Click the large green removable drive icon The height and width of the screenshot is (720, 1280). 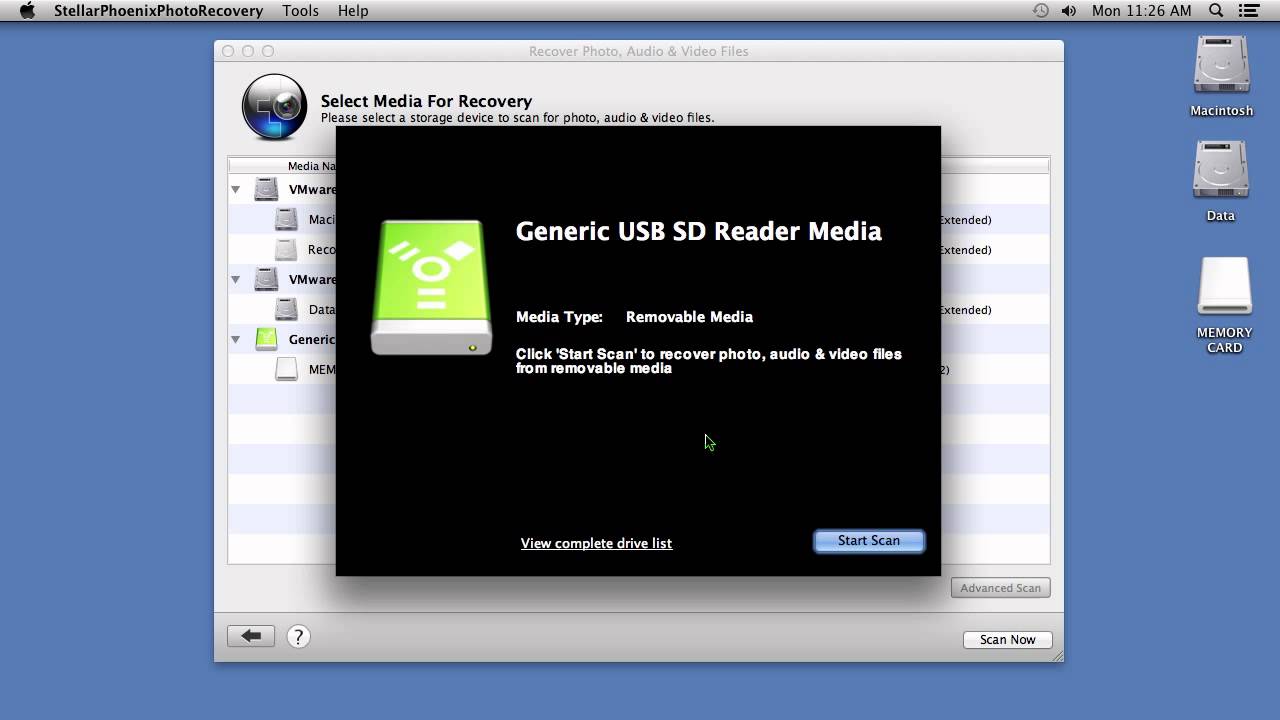tap(431, 288)
